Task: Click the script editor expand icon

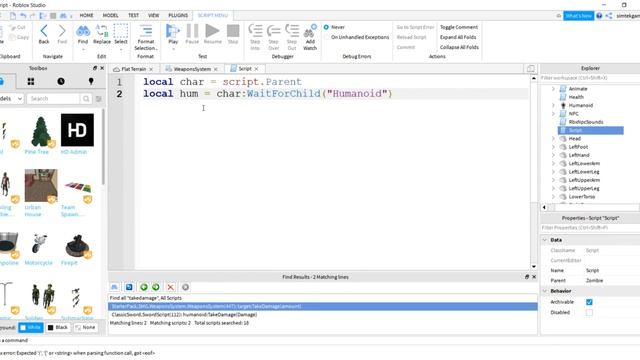Action: click(531, 69)
